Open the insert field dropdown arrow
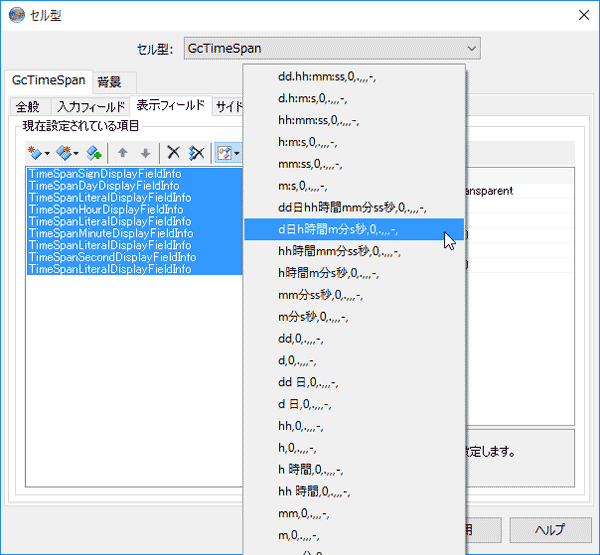Viewport: 600px width, 555px height. click(x=76, y=153)
